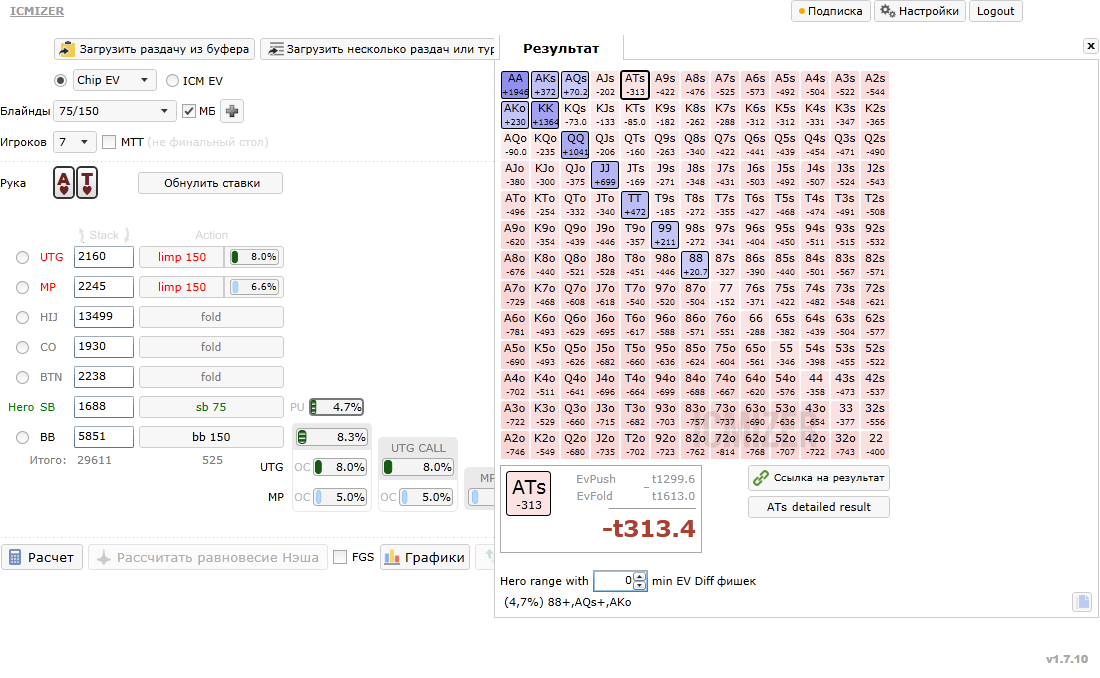
Task: Click the Ace of hearts card
Action: pos(64,183)
